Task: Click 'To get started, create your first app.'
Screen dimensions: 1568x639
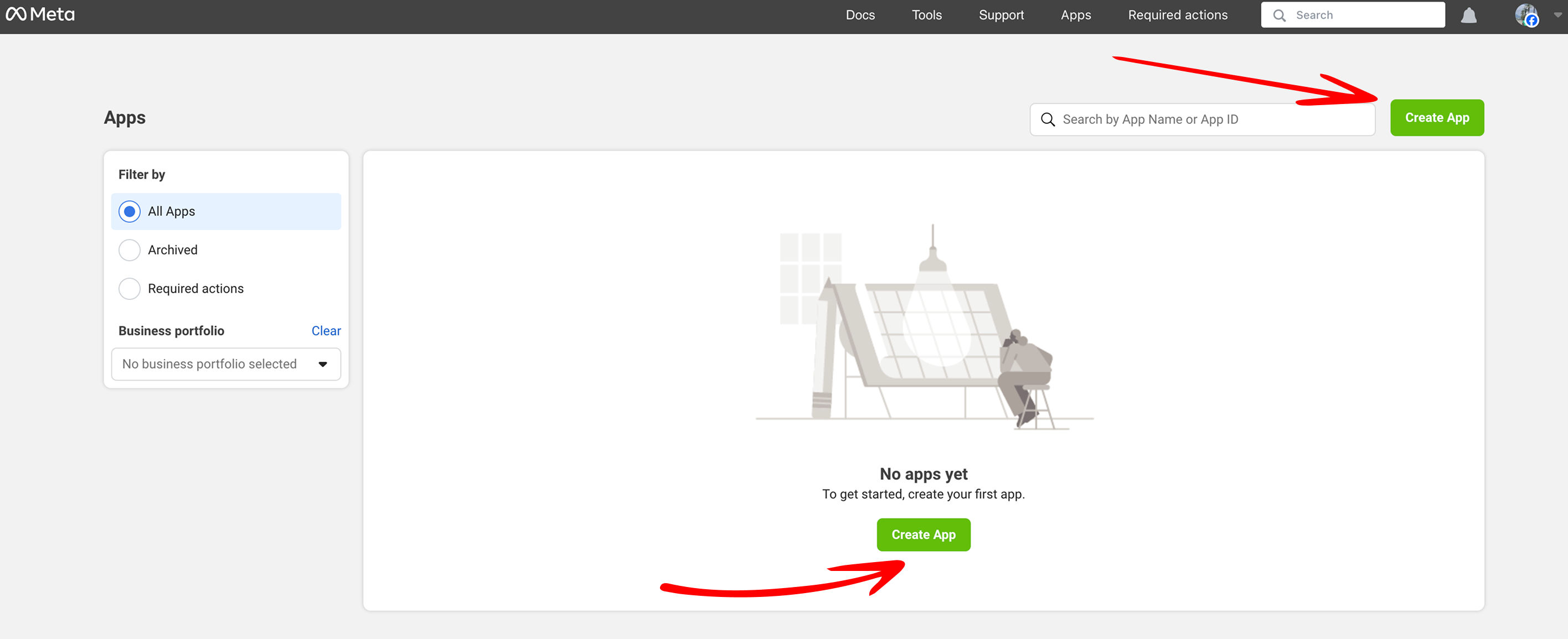Action: [x=924, y=493]
